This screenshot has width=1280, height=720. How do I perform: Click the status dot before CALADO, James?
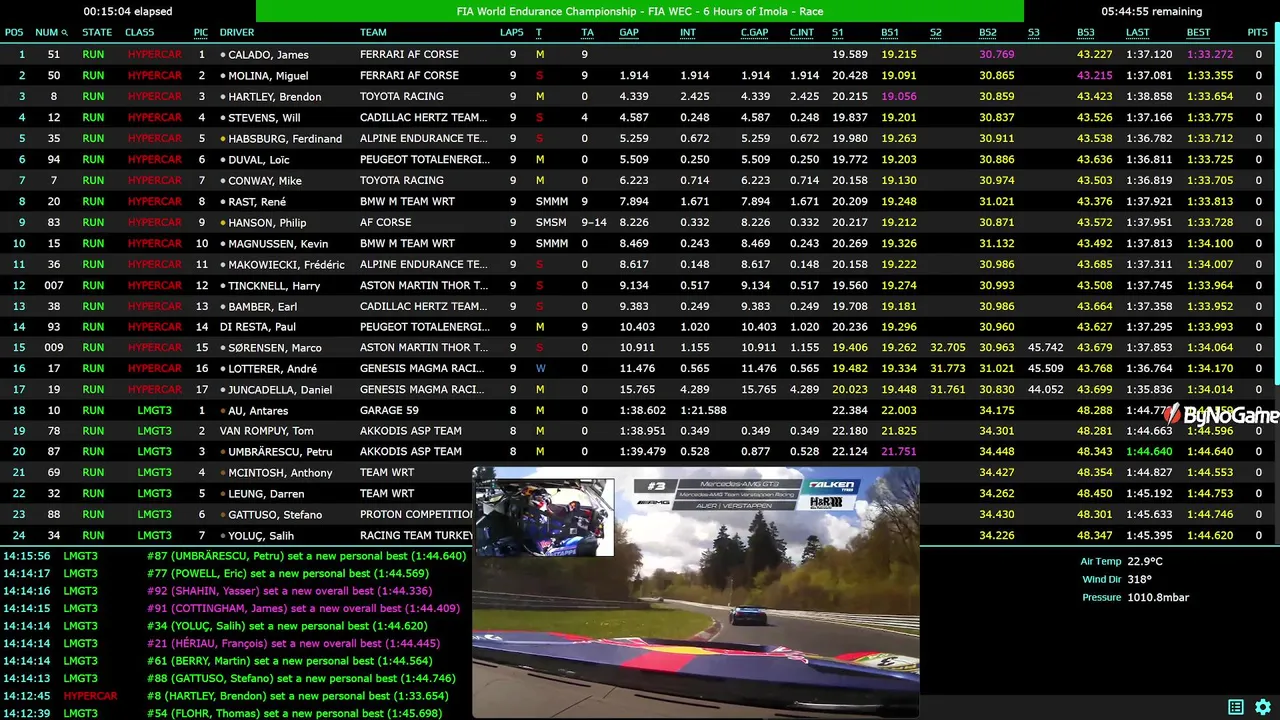pyautogui.click(x=223, y=55)
